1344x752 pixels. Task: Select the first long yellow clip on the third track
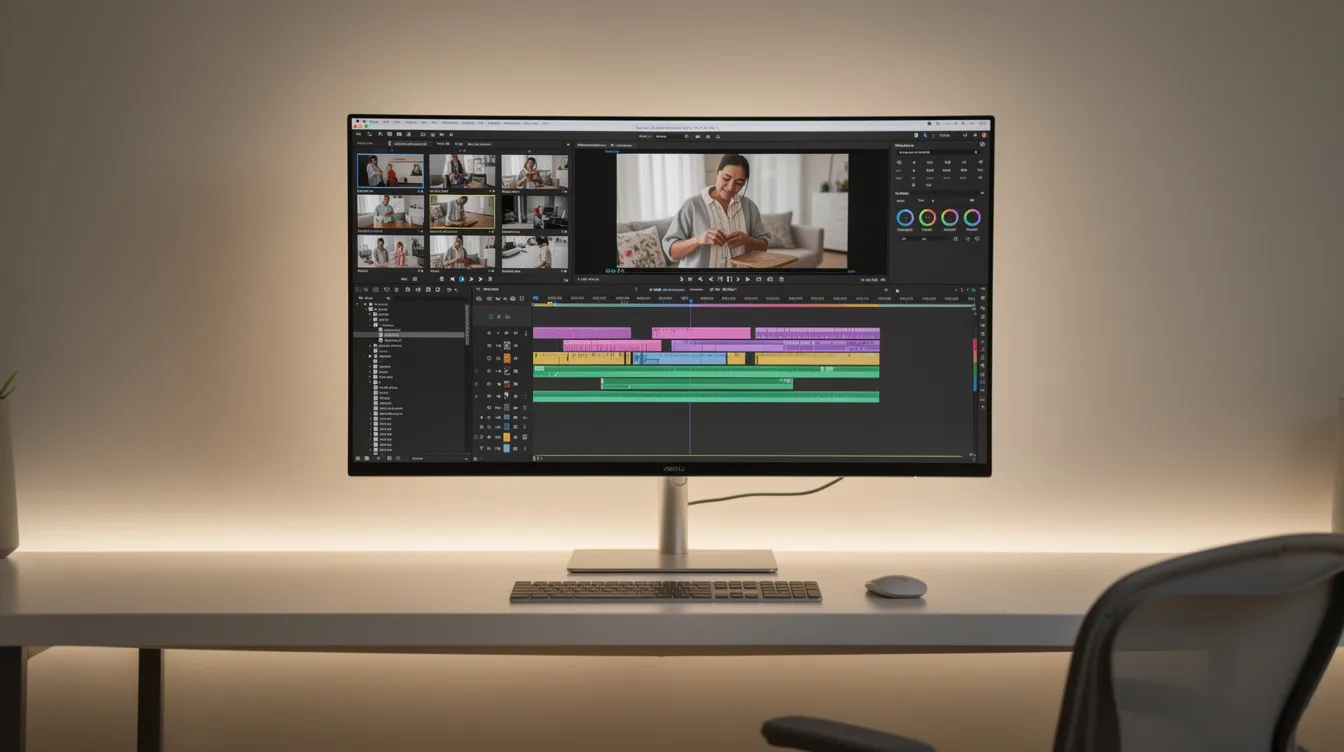(x=578, y=358)
